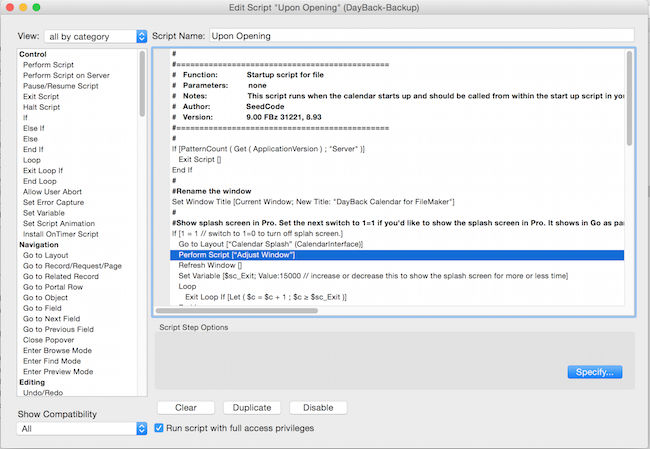Select 'Halt Script' step

(41, 107)
